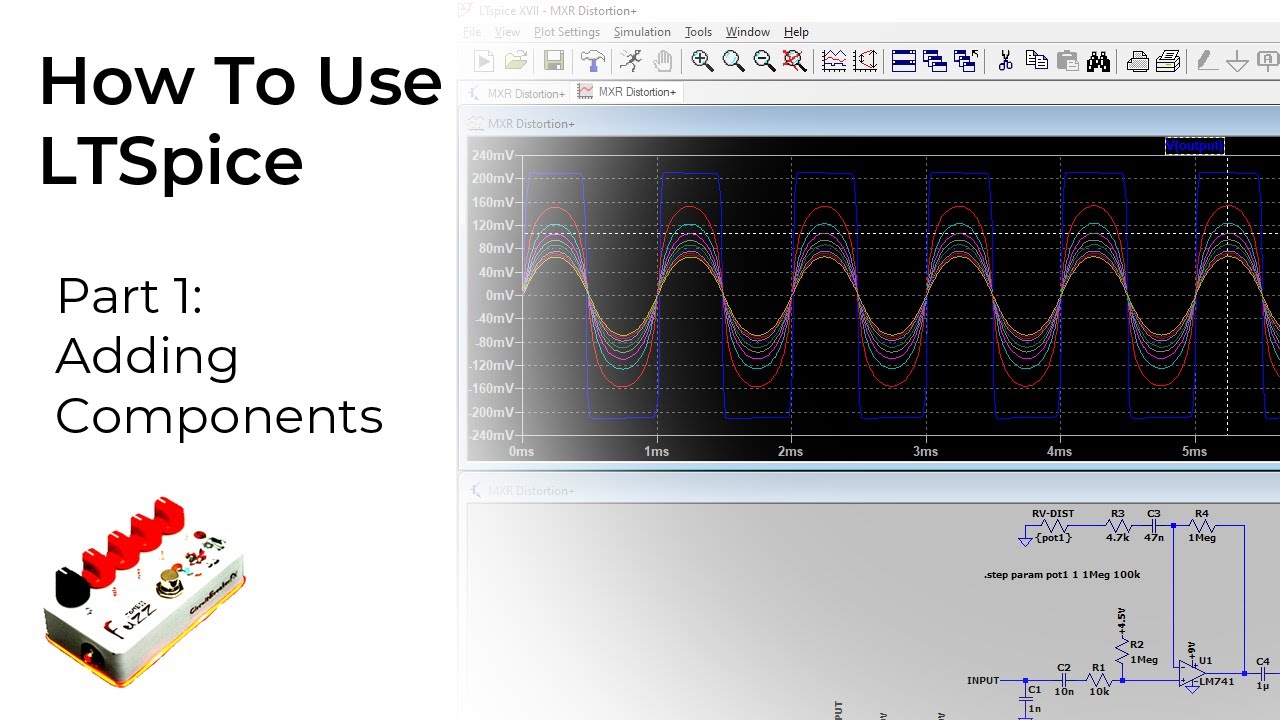Screen dimensions: 1280x720
Task: Open the Simulation menu
Action: click(642, 32)
